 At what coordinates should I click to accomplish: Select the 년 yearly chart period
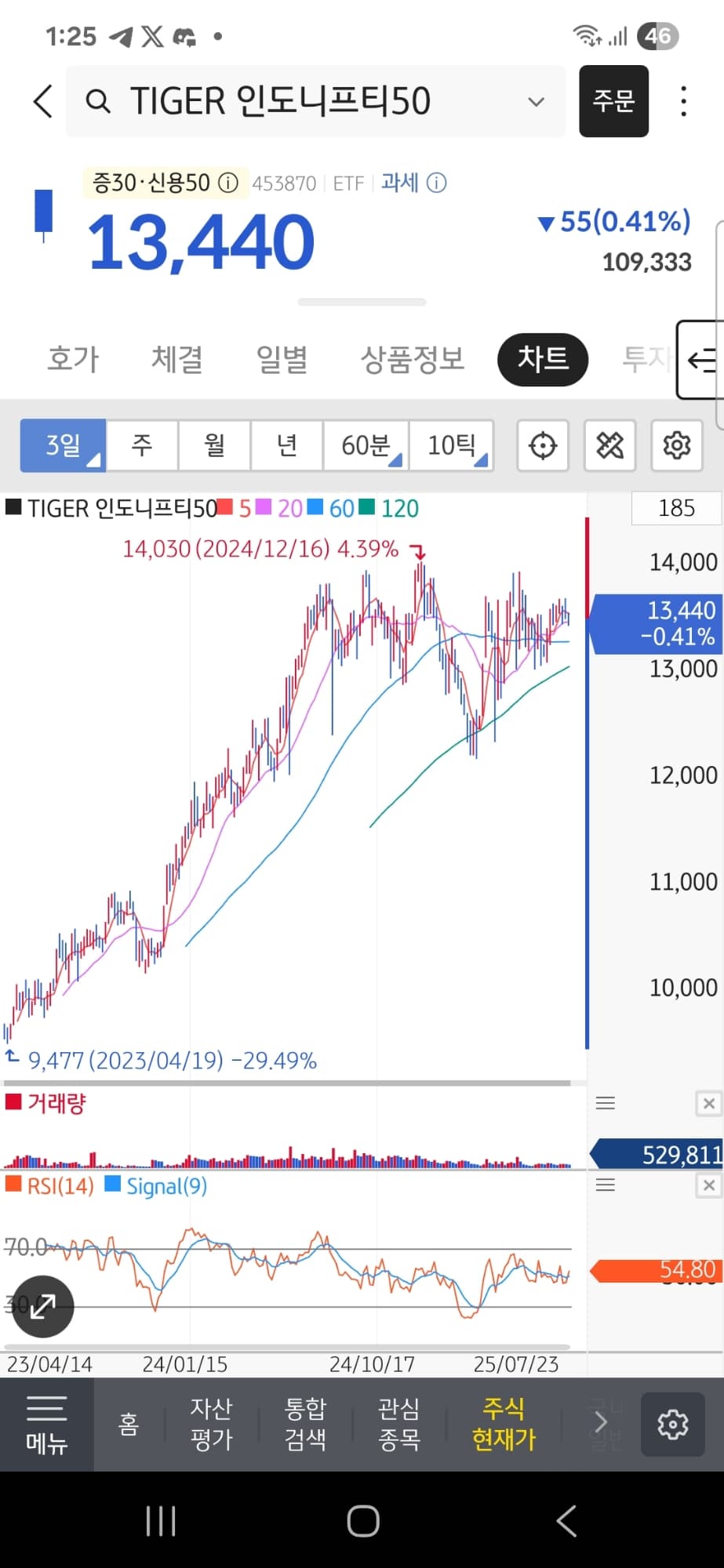click(286, 446)
